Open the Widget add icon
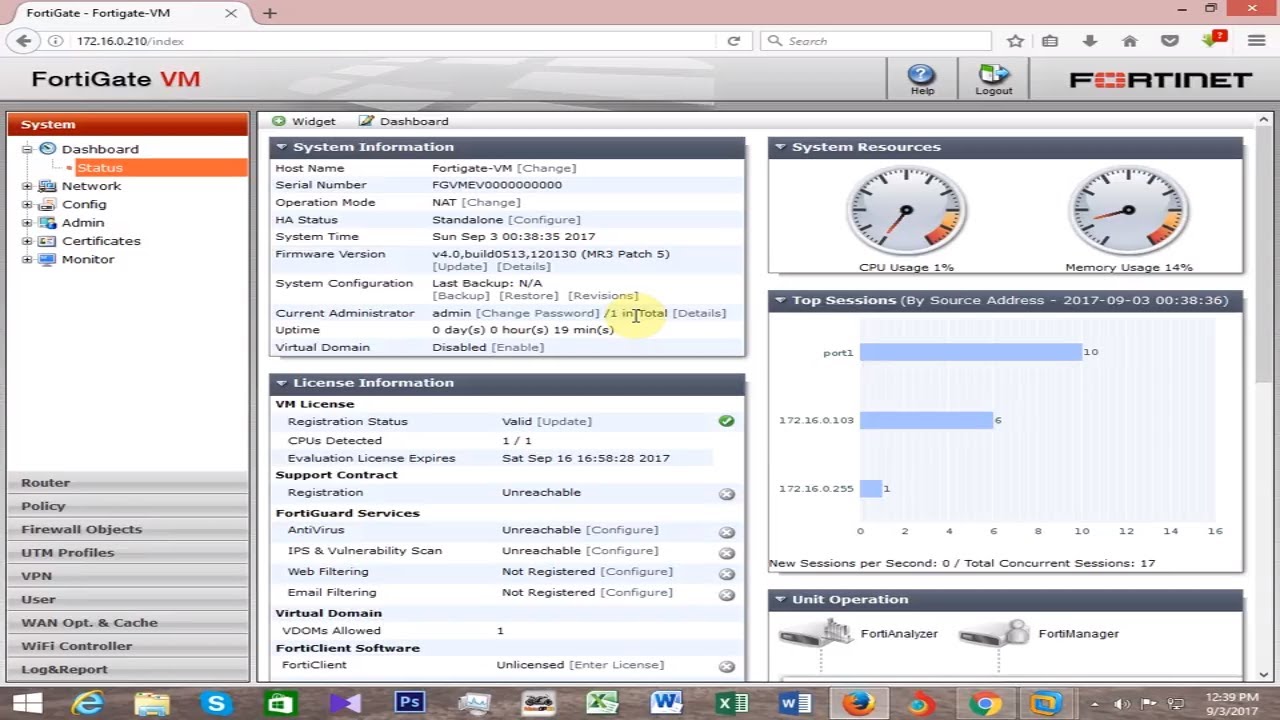The image size is (1280, 720). [279, 121]
